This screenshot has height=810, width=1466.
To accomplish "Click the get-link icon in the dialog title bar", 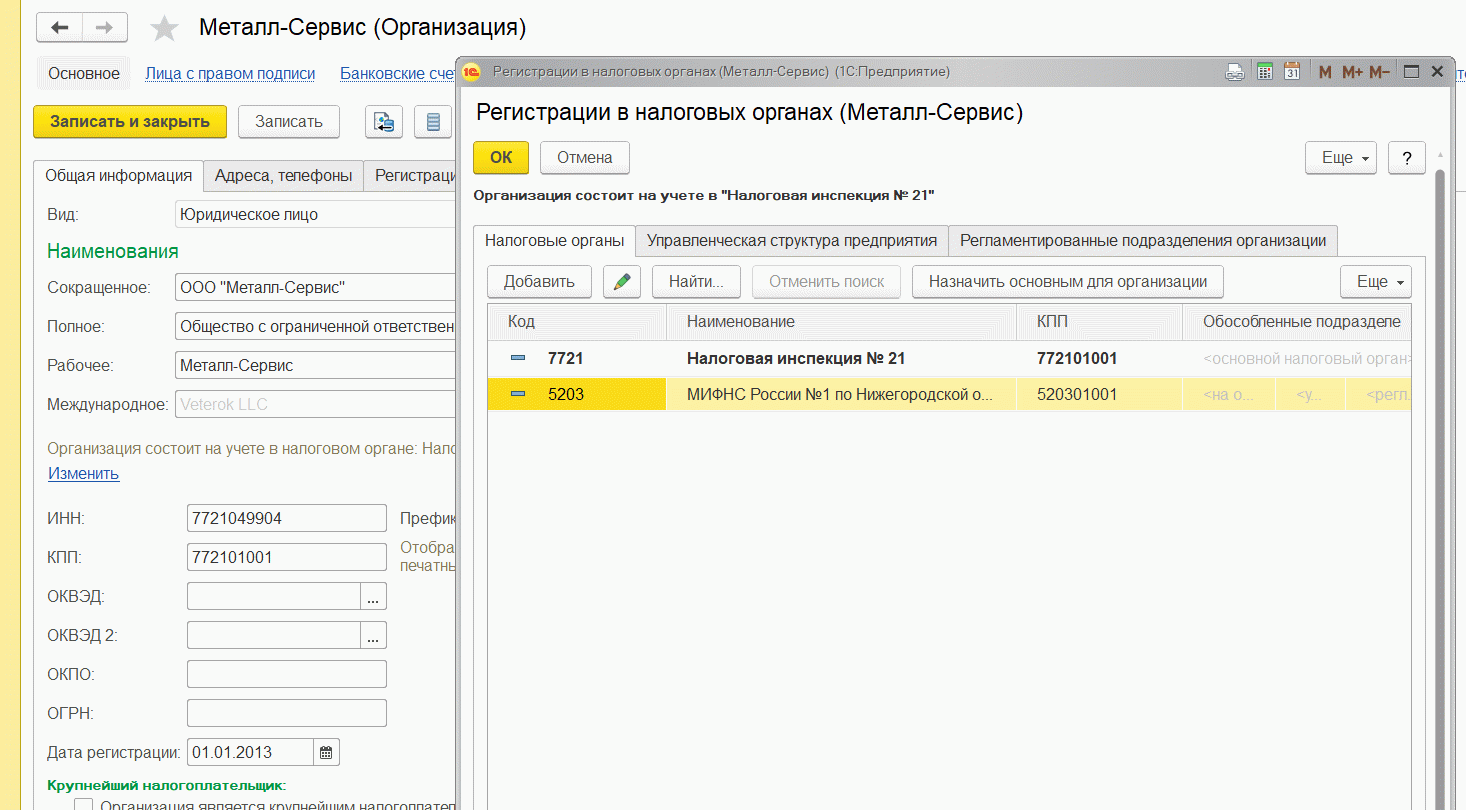I will [x=1236, y=72].
